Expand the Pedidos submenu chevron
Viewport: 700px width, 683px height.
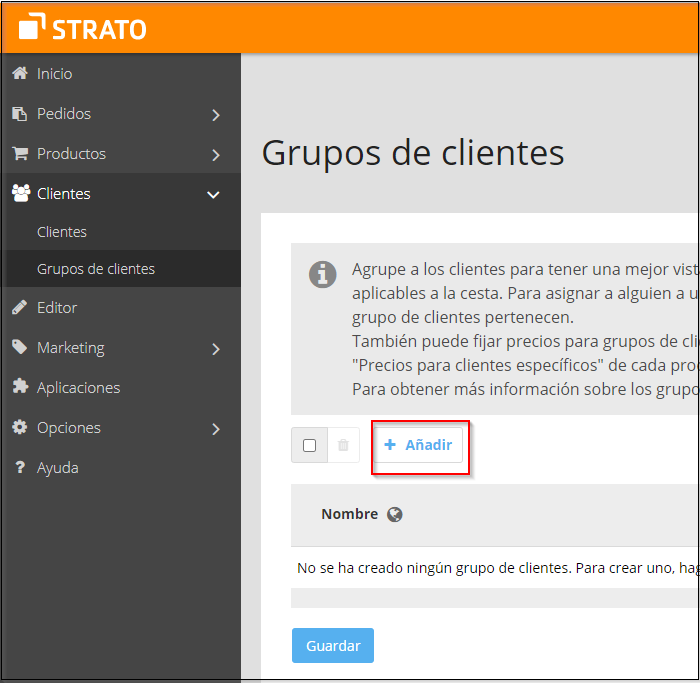coord(216,115)
